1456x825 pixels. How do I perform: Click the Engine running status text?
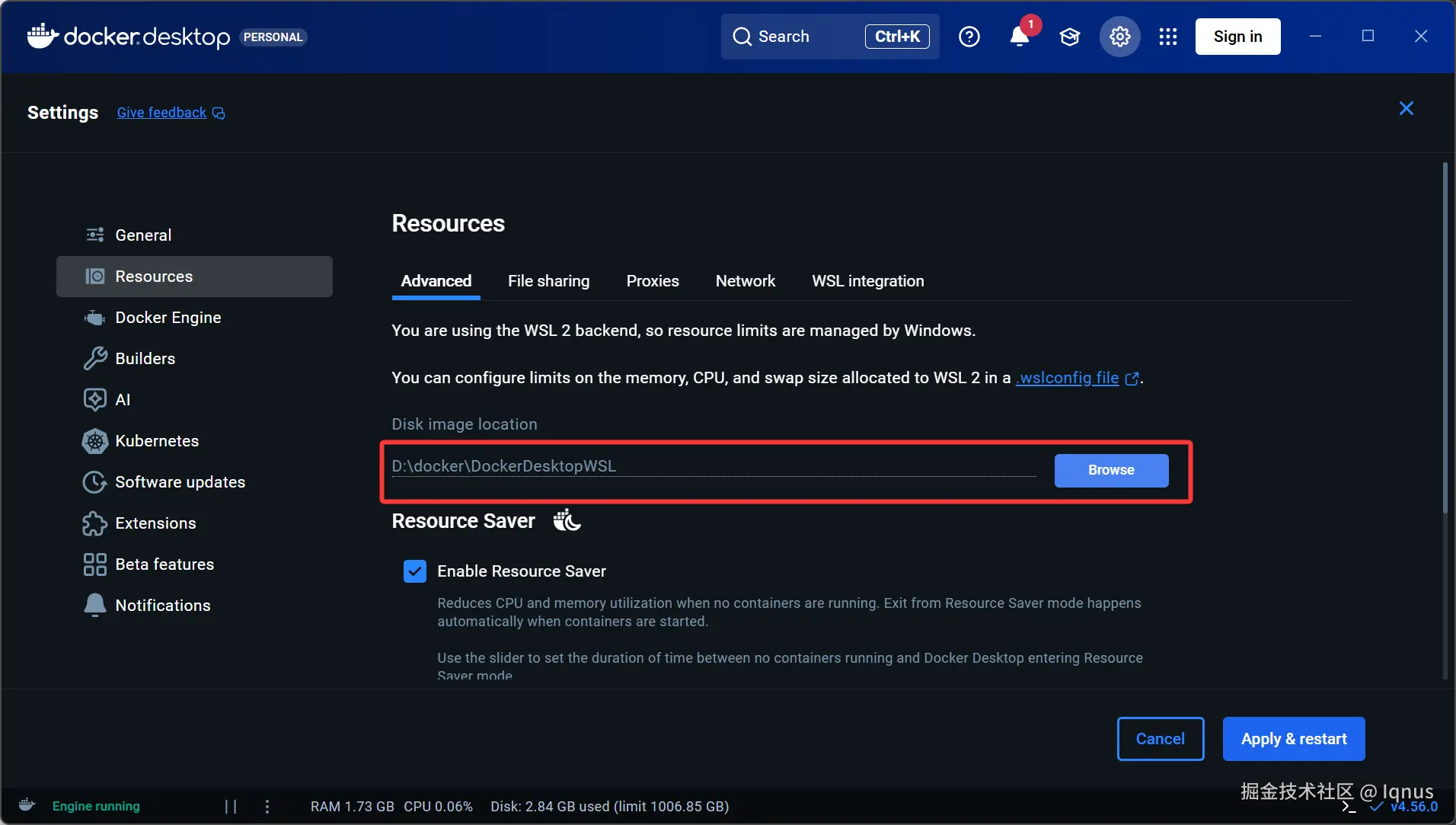[96, 806]
